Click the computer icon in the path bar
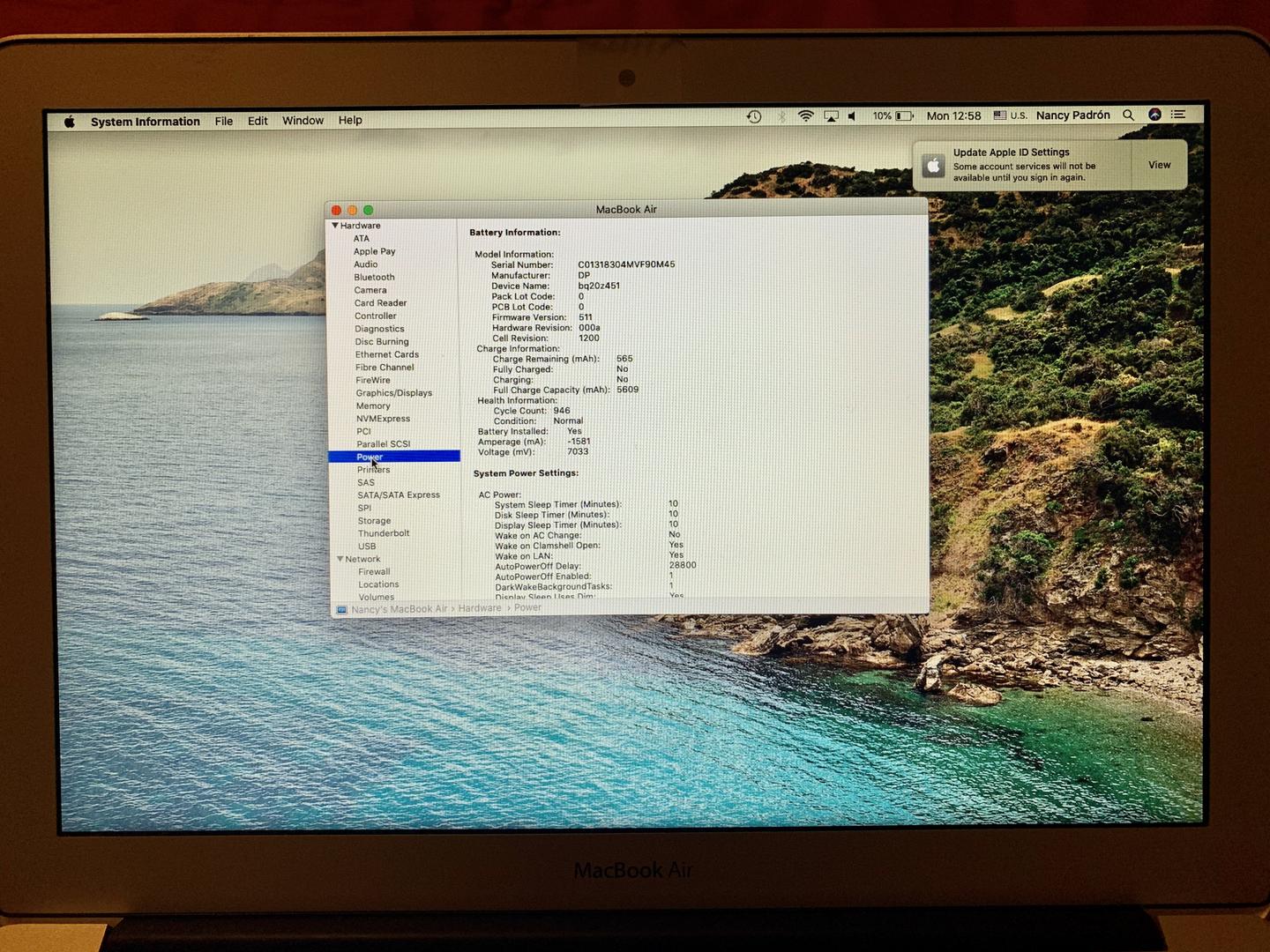The width and height of the screenshot is (1270, 952). pyautogui.click(x=342, y=609)
